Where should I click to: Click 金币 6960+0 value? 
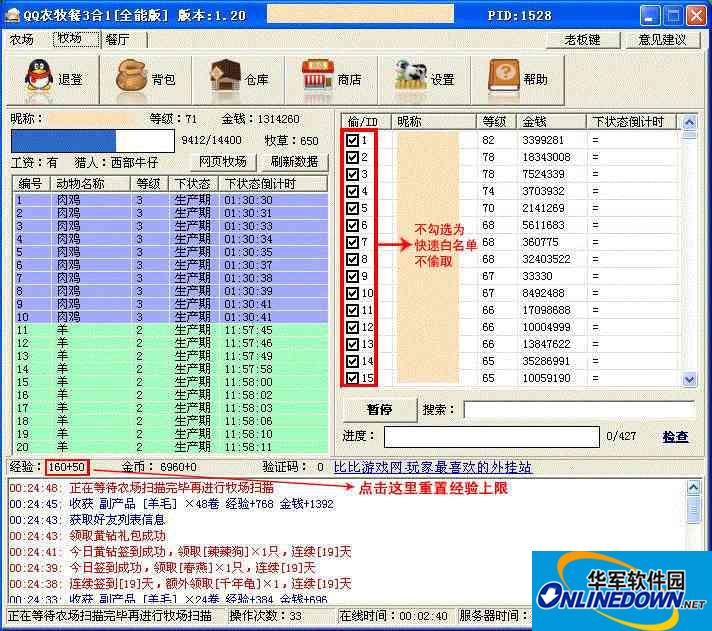click(178, 467)
